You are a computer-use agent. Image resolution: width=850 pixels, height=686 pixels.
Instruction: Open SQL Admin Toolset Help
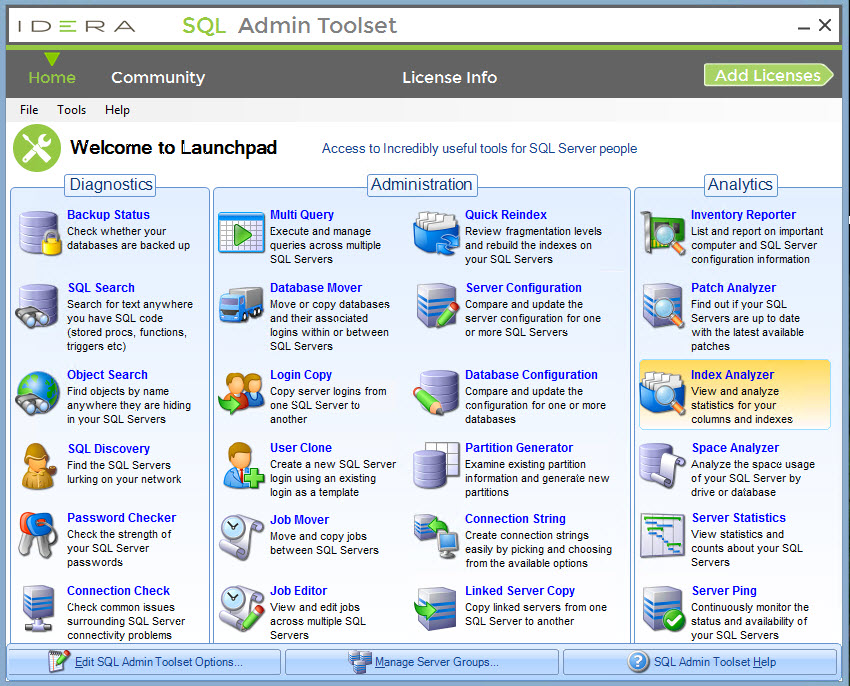[x=700, y=662]
